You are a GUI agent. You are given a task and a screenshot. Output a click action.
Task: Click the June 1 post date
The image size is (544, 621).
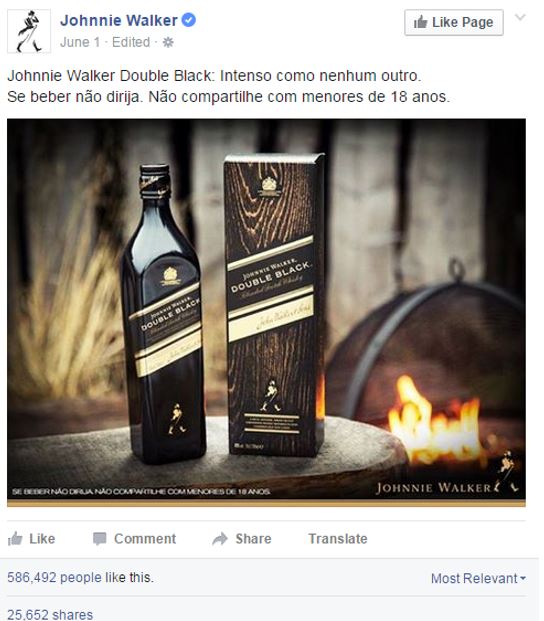[80, 42]
